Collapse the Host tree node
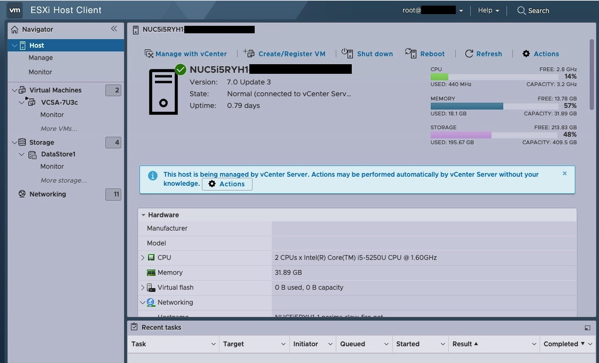 tap(14, 45)
